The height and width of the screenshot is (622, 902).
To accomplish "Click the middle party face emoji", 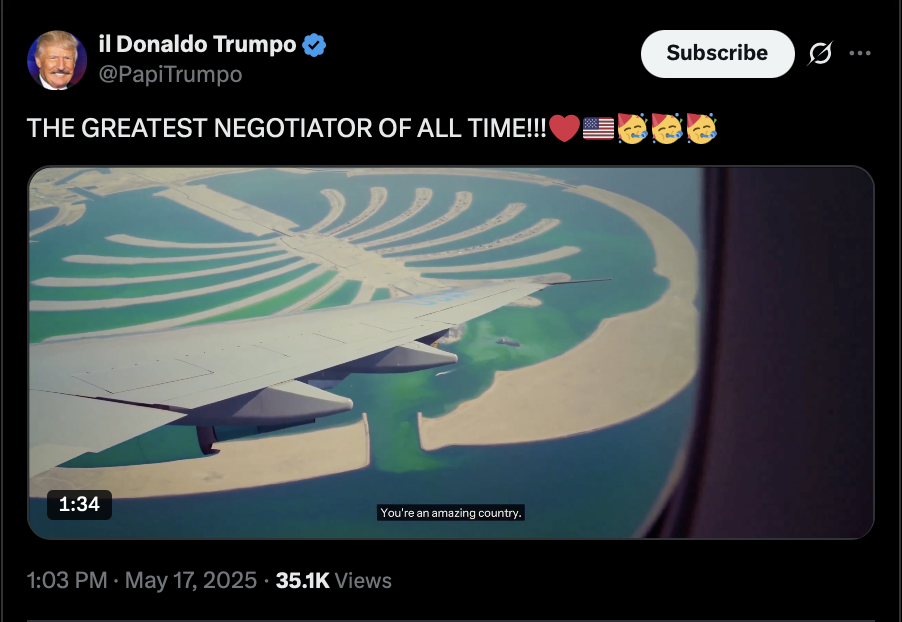I will tap(667, 128).
